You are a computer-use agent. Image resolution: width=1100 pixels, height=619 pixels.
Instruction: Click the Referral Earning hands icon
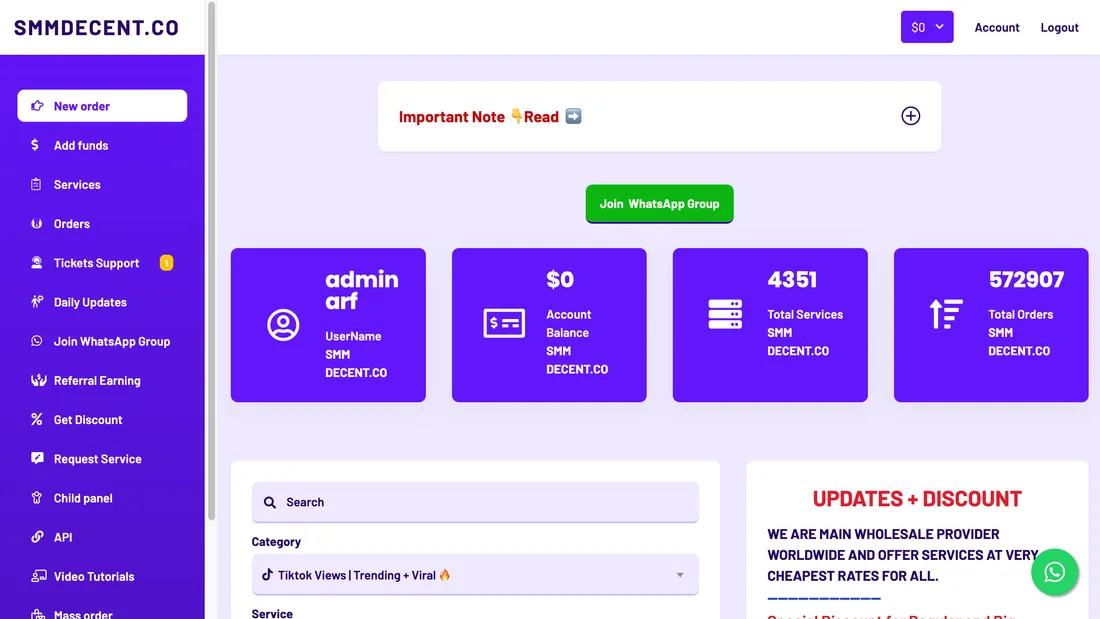tap(39, 380)
